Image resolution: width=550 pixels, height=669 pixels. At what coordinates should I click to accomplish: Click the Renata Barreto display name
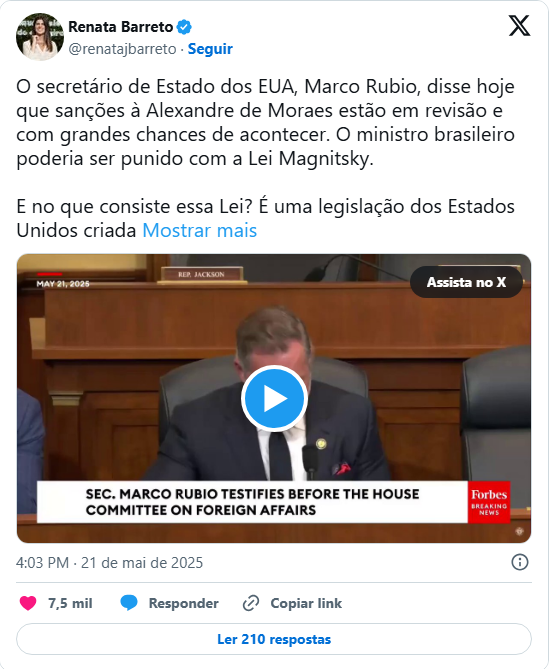121,27
